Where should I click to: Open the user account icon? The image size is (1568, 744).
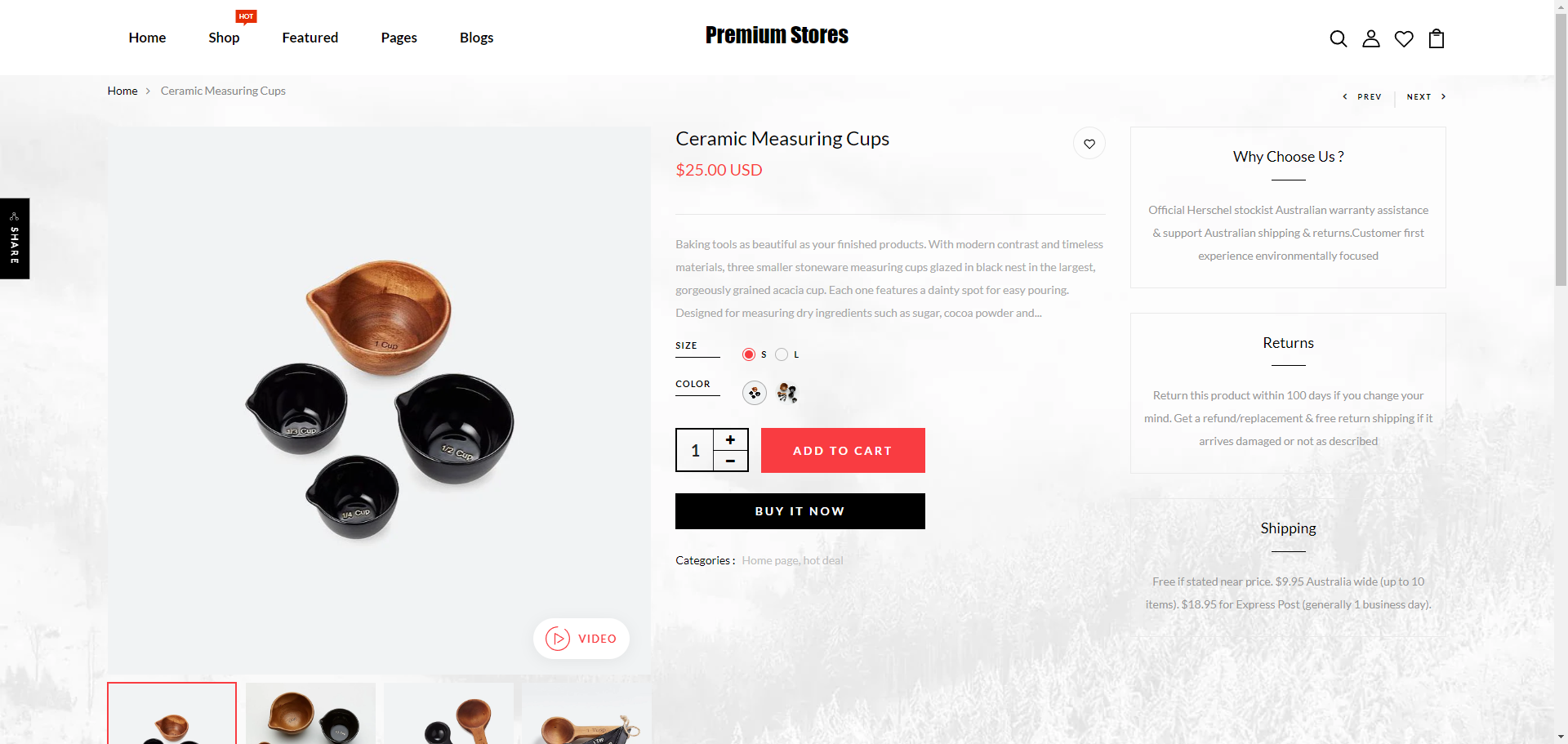pos(1371,38)
